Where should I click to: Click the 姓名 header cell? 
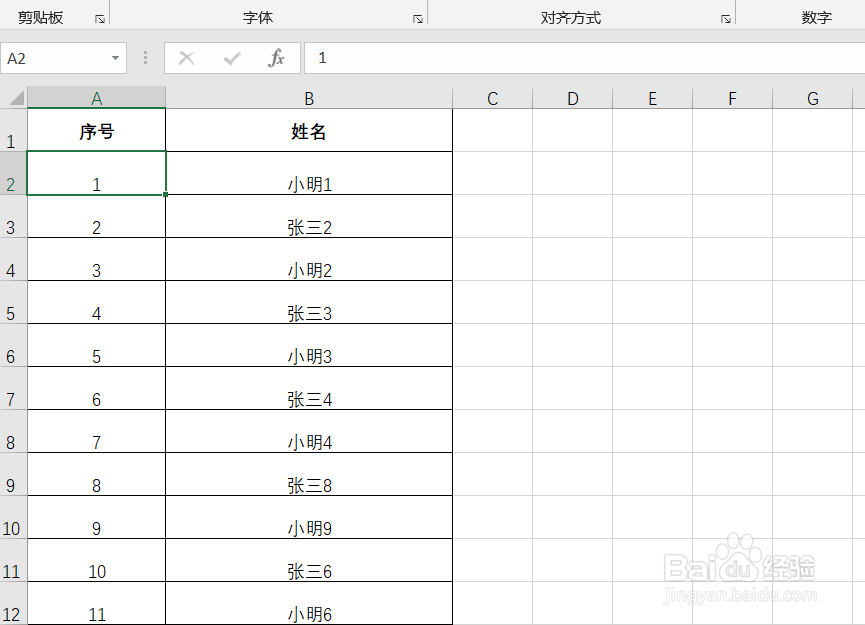point(308,130)
